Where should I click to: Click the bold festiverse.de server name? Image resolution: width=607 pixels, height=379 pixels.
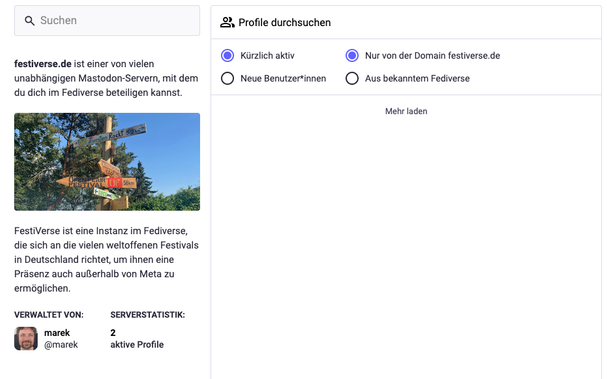[43, 63]
